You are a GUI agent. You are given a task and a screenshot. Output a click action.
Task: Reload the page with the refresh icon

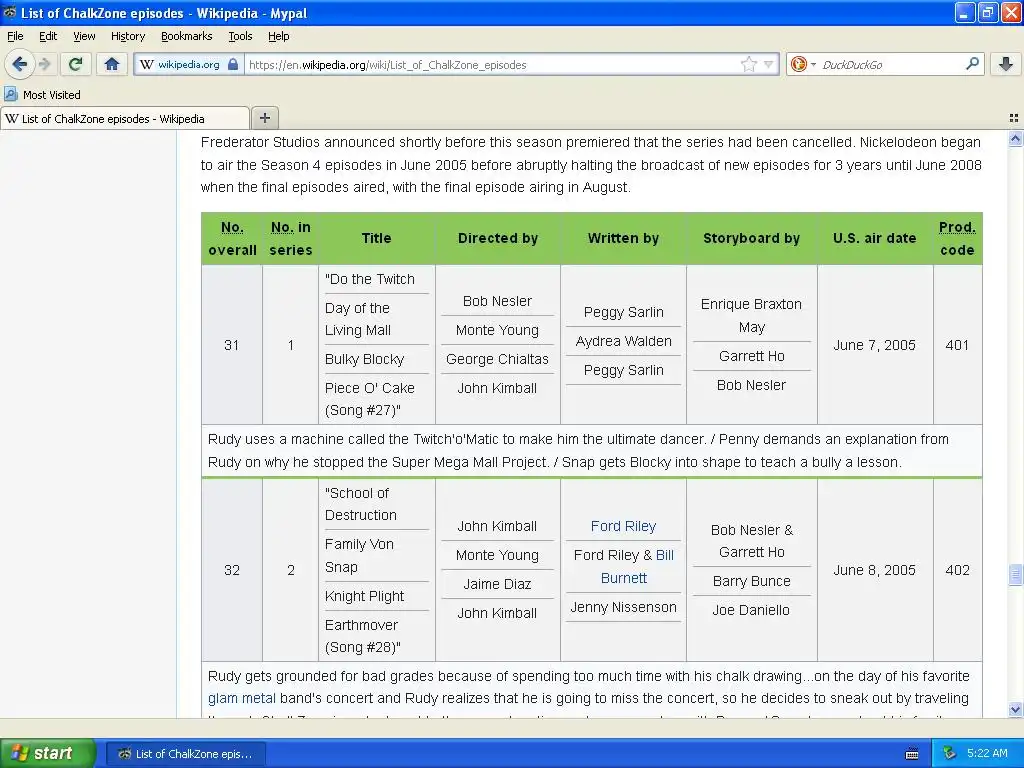75,64
